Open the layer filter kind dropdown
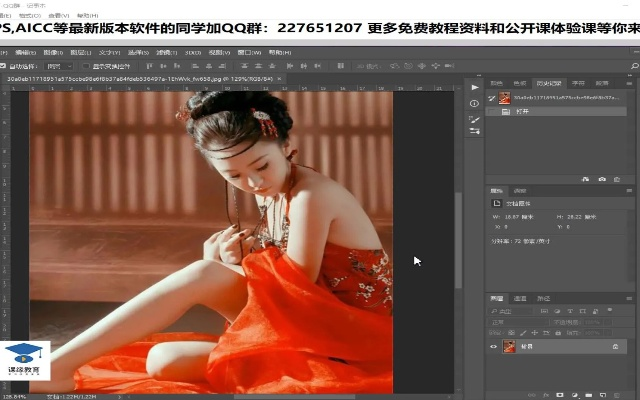This screenshot has height=400, width=640. click(508, 310)
